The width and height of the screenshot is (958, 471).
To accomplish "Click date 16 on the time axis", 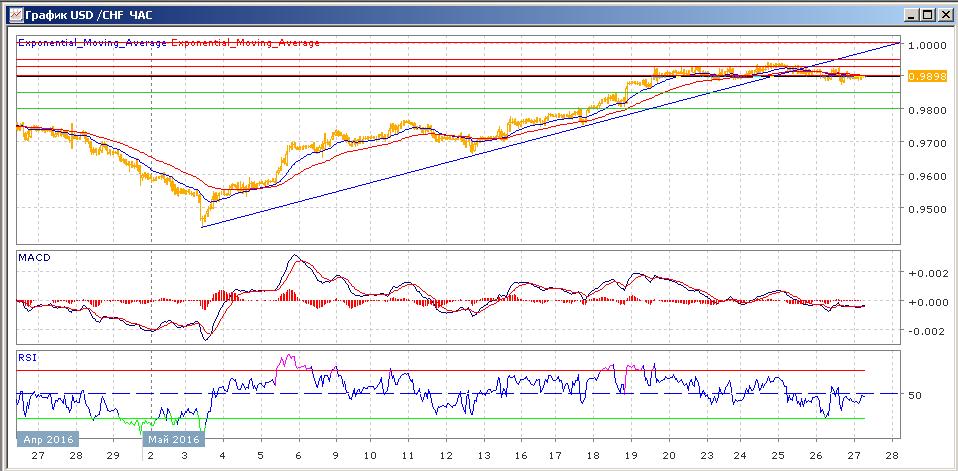I will 520,456.
